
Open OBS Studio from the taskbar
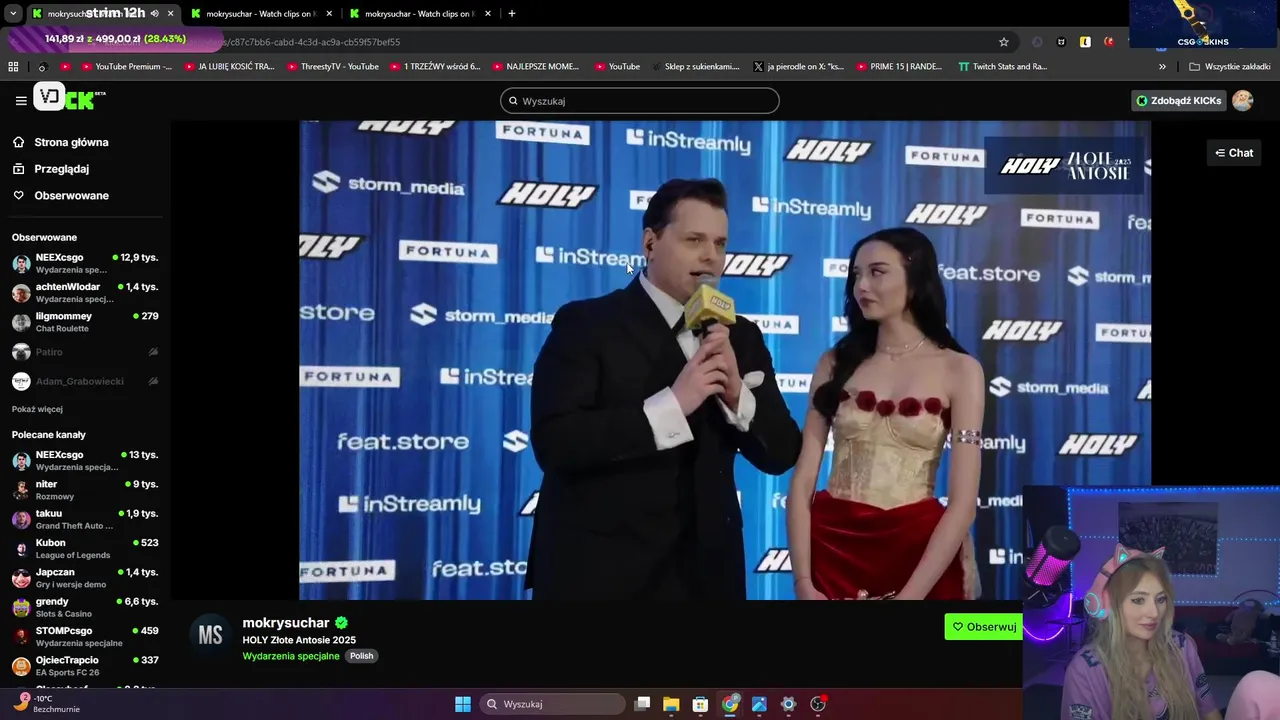[x=818, y=704]
